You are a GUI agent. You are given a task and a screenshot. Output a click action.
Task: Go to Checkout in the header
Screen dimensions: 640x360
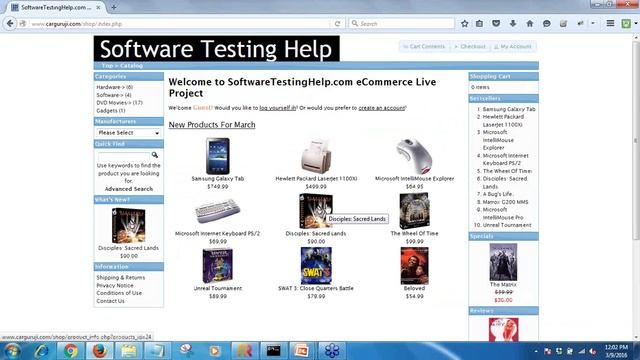point(470,47)
